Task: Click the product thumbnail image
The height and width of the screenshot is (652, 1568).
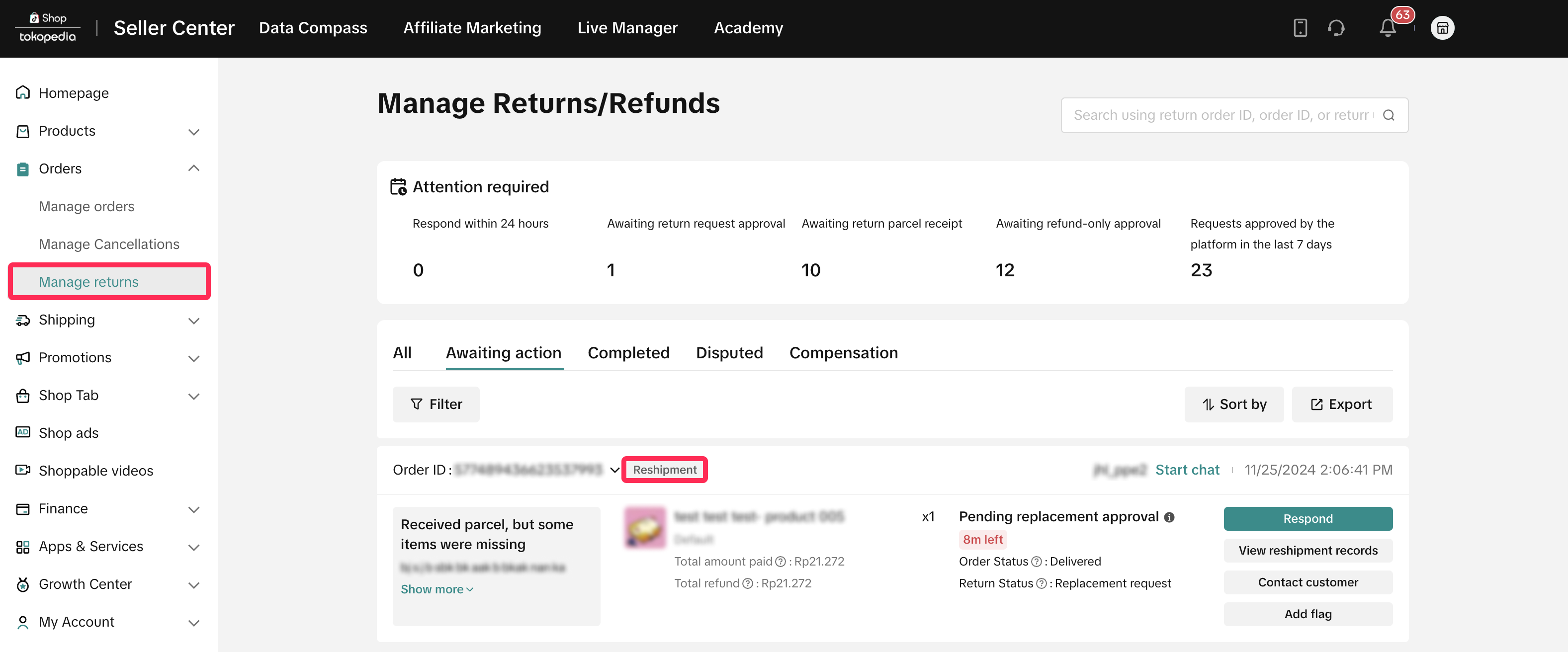Action: pos(645,527)
